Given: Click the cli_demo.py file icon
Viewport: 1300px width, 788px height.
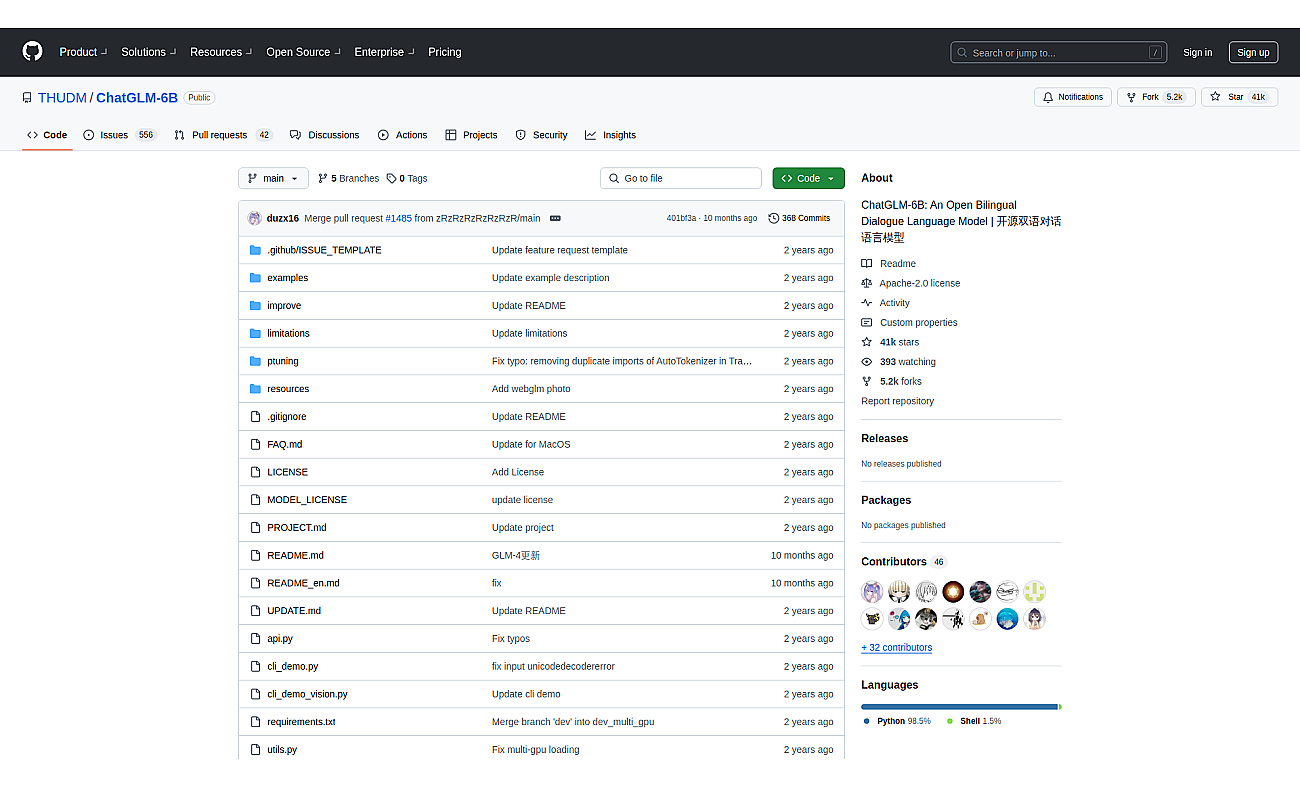Looking at the screenshot, I should [255, 666].
